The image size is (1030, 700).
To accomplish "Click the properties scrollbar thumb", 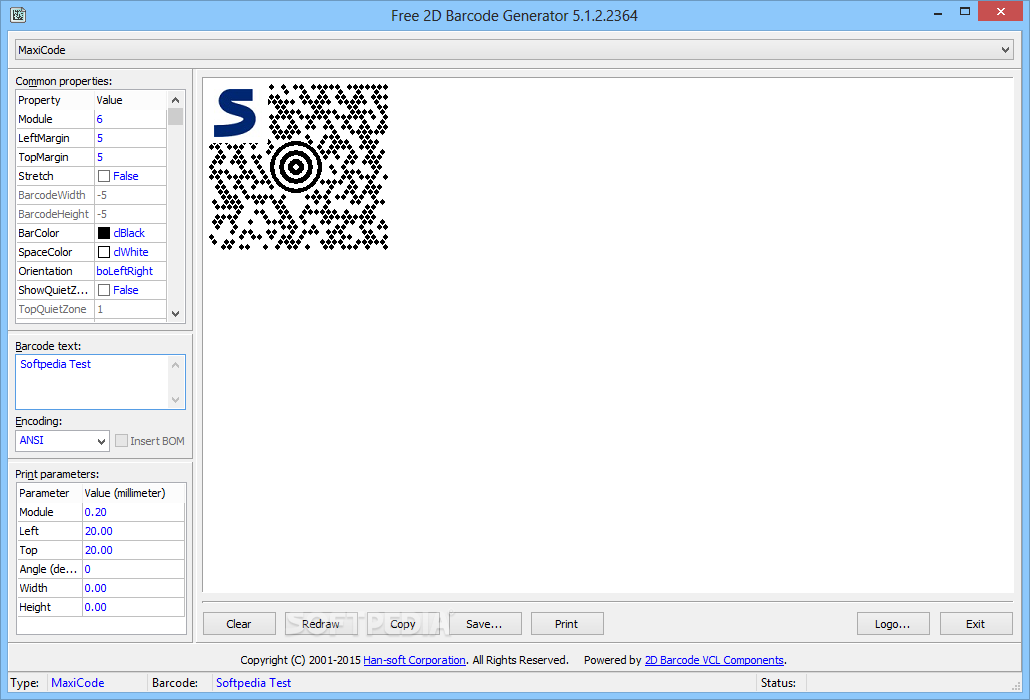I will (x=175, y=117).
